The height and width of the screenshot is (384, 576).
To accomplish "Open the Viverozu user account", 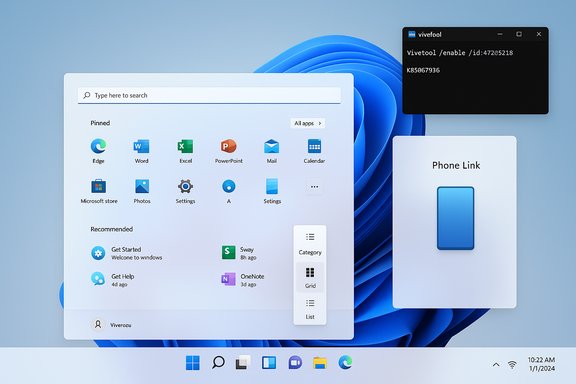I will click(x=111, y=325).
